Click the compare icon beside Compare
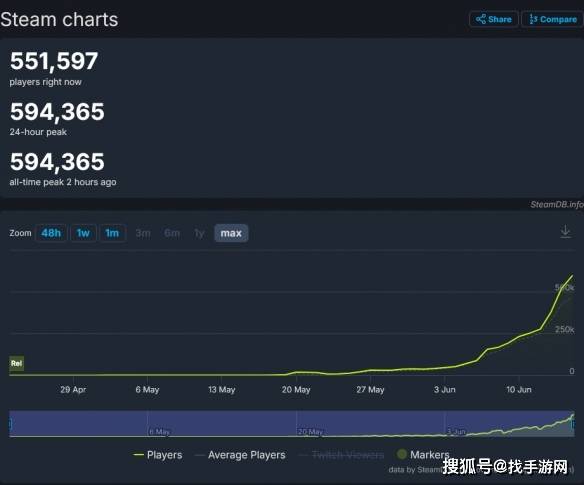Image resolution: width=584 pixels, height=485 pixels. click(533, 19)
